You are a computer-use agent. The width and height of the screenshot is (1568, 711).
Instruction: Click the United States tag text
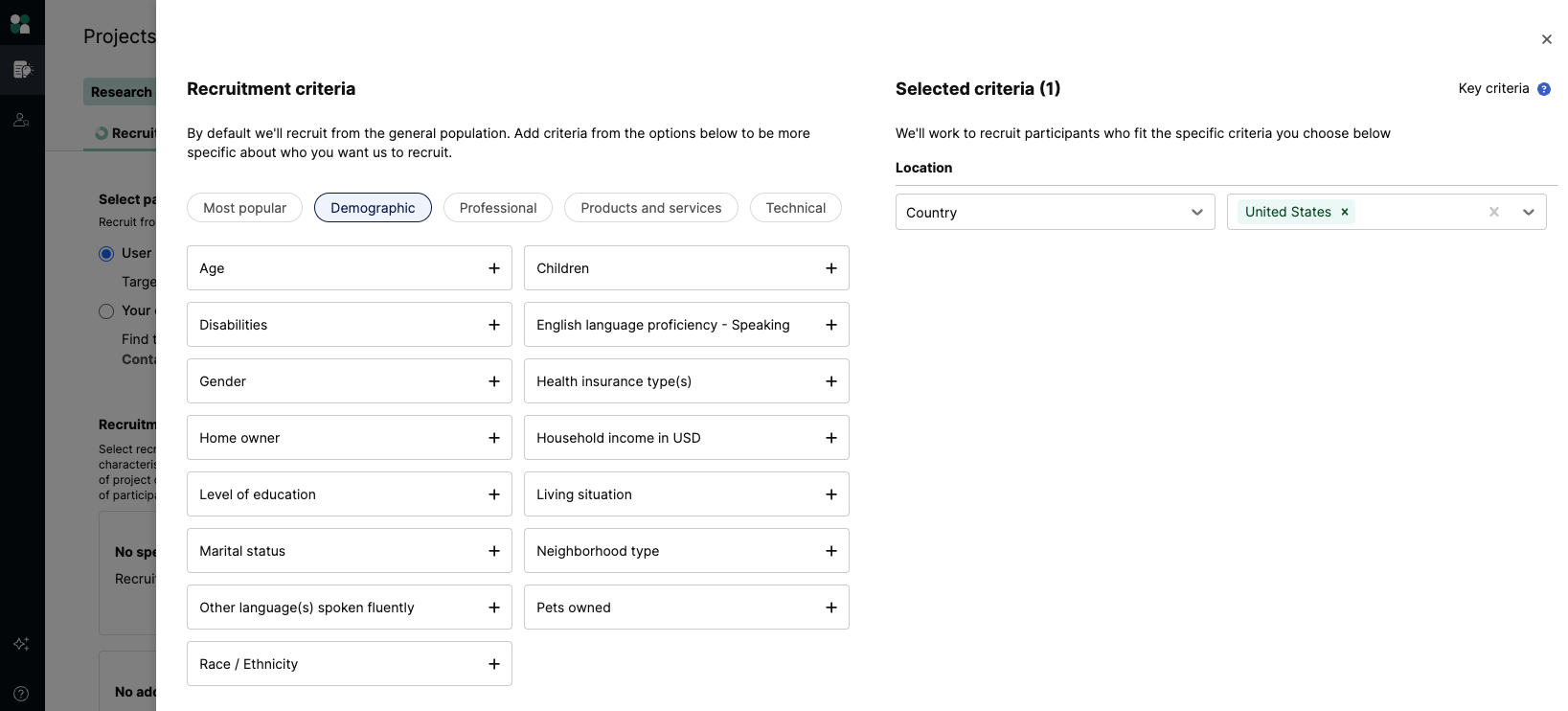tap(1287, 212)
